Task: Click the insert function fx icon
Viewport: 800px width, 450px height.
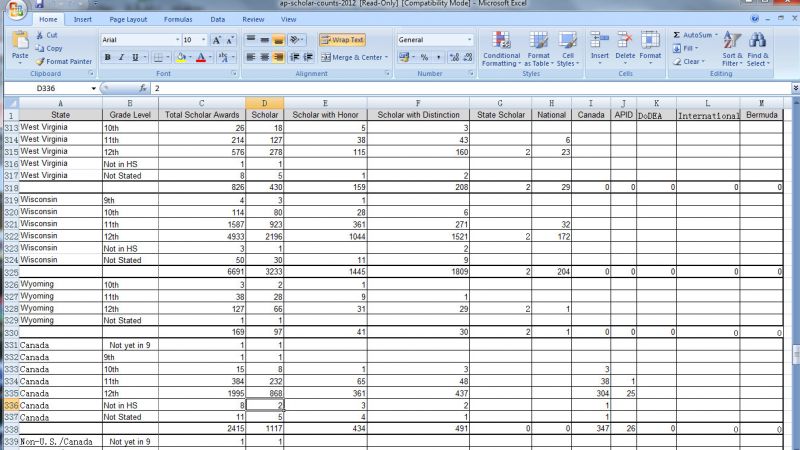Action: [x=143, y=89]
